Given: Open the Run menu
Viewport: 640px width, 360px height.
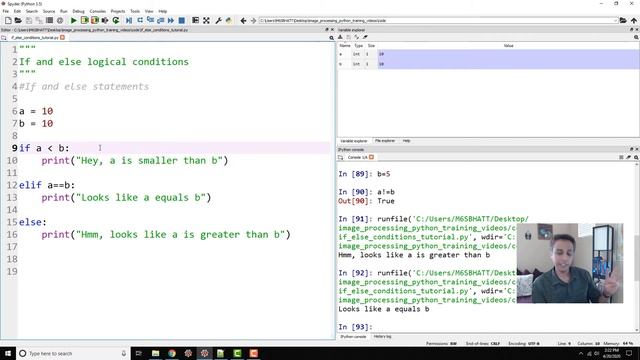Looking at the screenshot, I should [x=64, y=11].
